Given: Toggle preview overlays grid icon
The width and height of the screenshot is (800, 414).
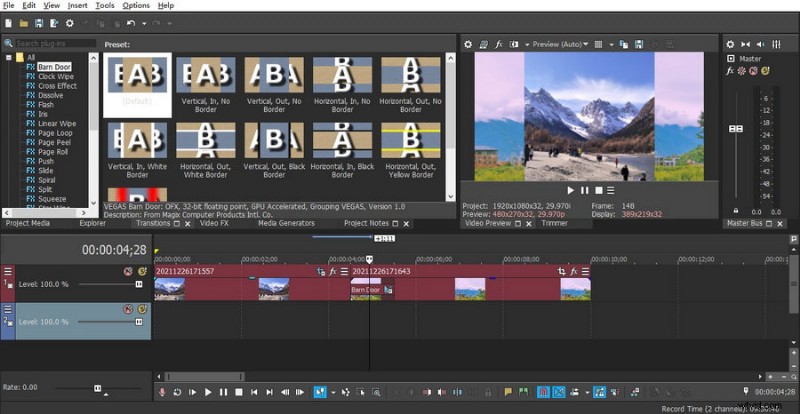Looking at the screenshot, I should [x=599, y=44].
